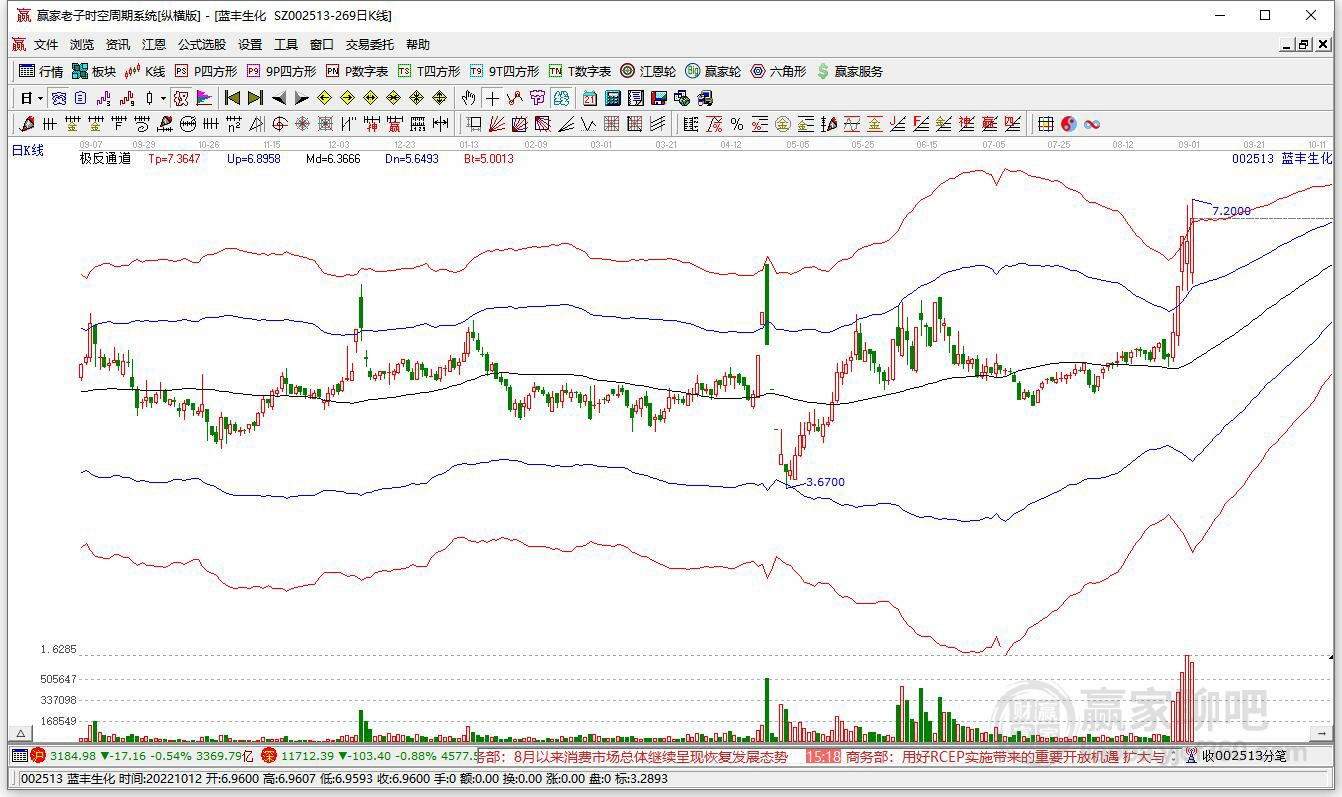
Task: Click the red 神 toolbar icon
Action: pos(371,124)
